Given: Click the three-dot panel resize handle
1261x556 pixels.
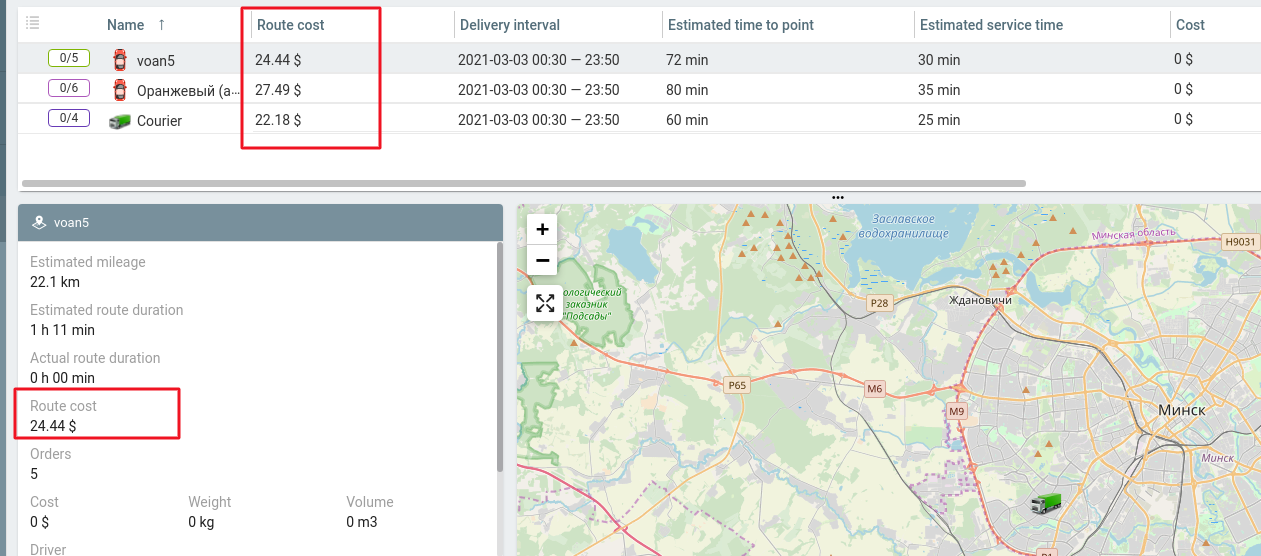Looking at the screenshot, I should pos(838,198).
